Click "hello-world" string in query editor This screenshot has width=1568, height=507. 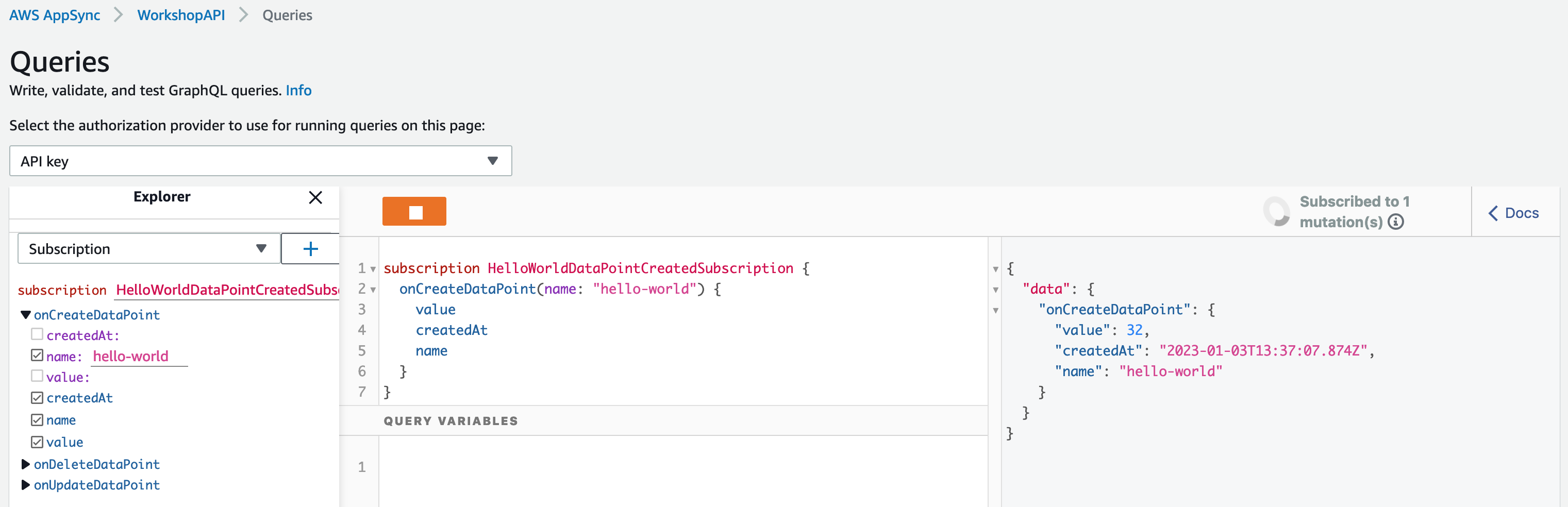click(x=644, y=289)
